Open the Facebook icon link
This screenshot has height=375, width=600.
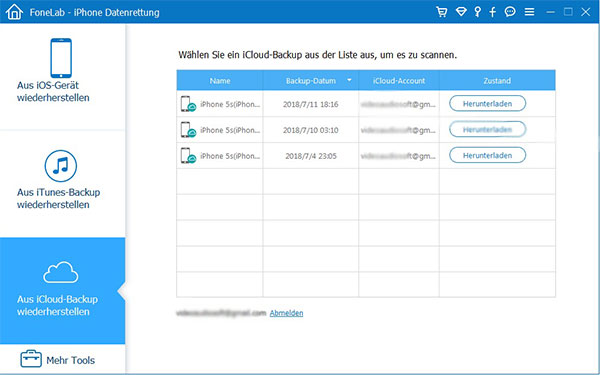(x=492, y=12)
